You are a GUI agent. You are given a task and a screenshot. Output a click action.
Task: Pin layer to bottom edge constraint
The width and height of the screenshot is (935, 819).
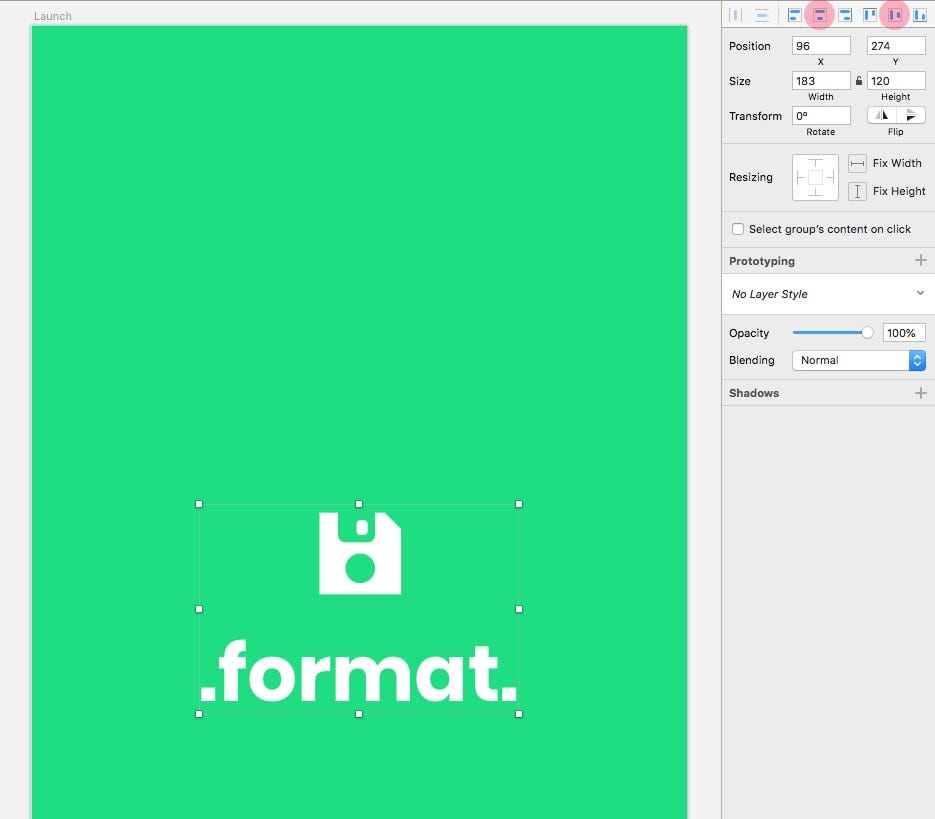coord(815,192)
